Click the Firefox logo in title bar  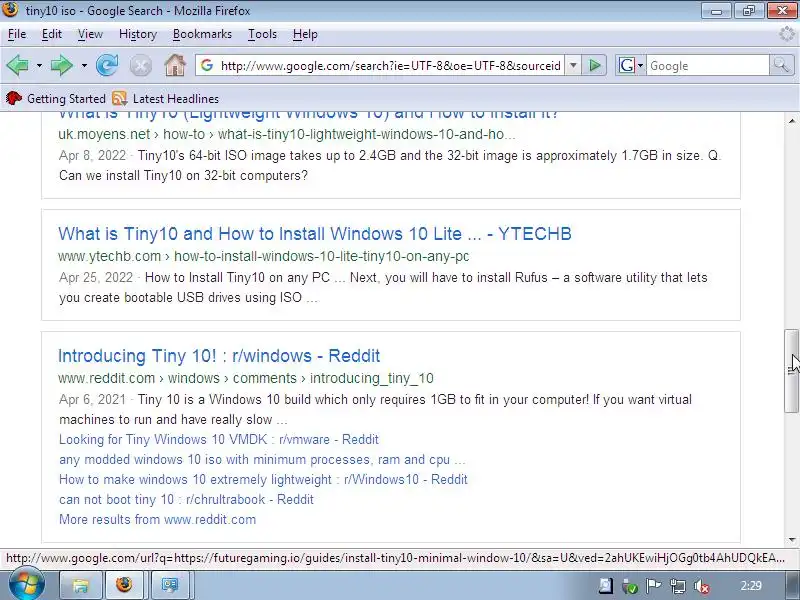(x=10, y=9)
